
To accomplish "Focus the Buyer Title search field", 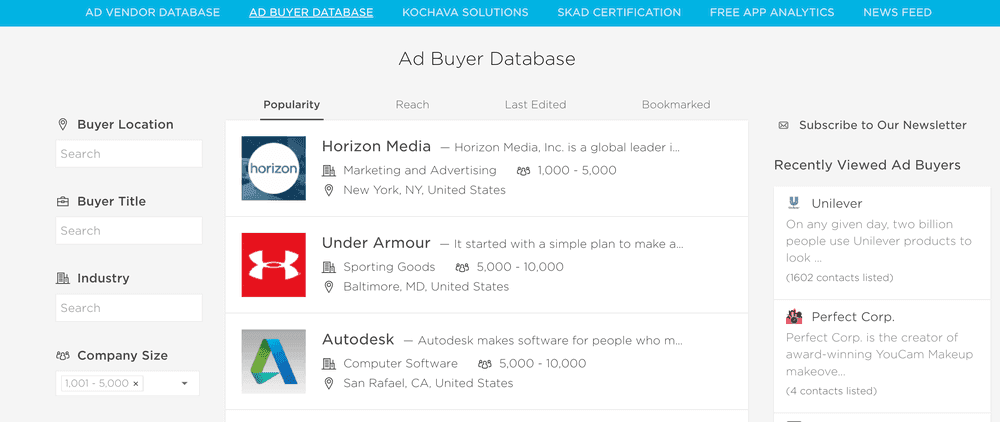I will pyautogui.click(x=129, y=231).
